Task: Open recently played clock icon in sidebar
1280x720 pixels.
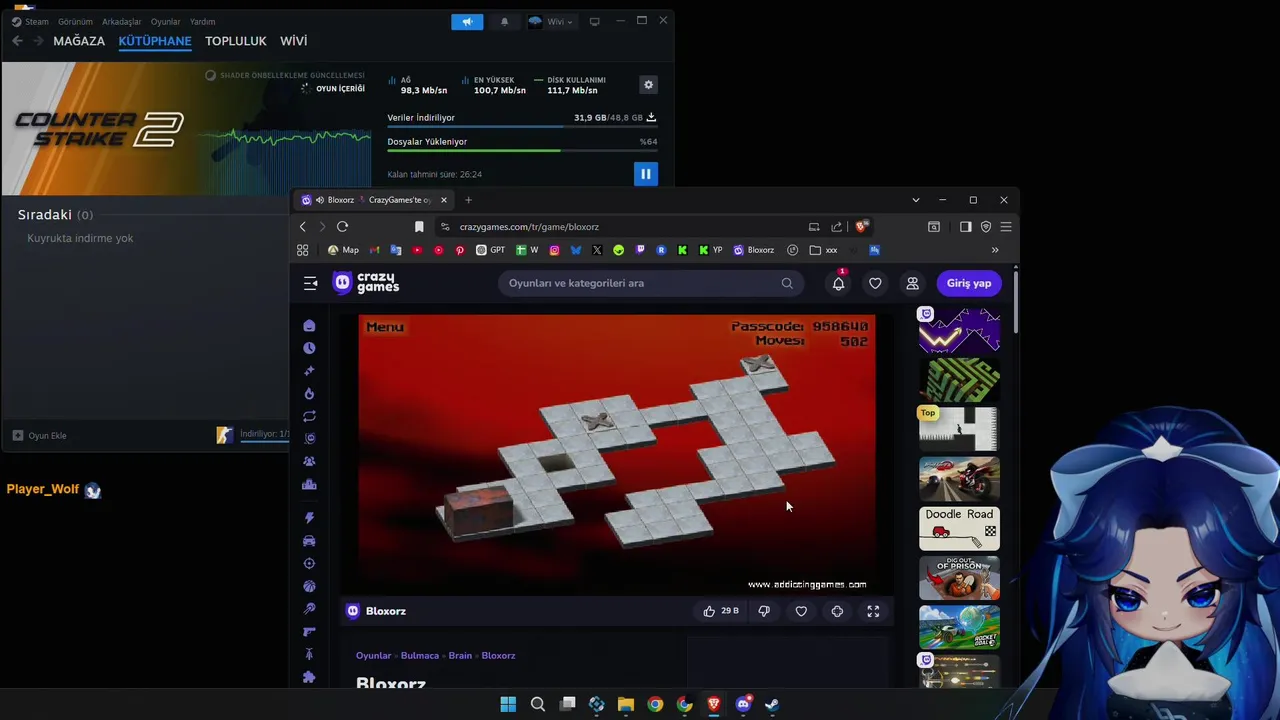Action: tap(309, 348)
